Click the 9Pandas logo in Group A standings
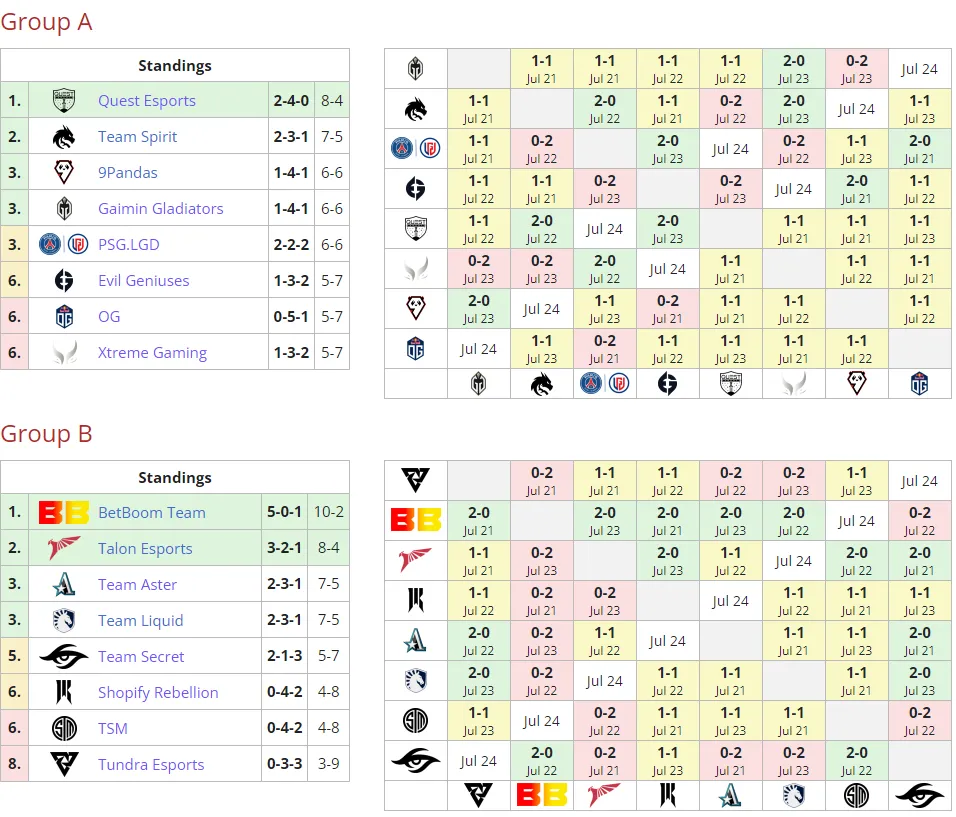The height and width of the screenshot is (817, 956). coord(64,173)
